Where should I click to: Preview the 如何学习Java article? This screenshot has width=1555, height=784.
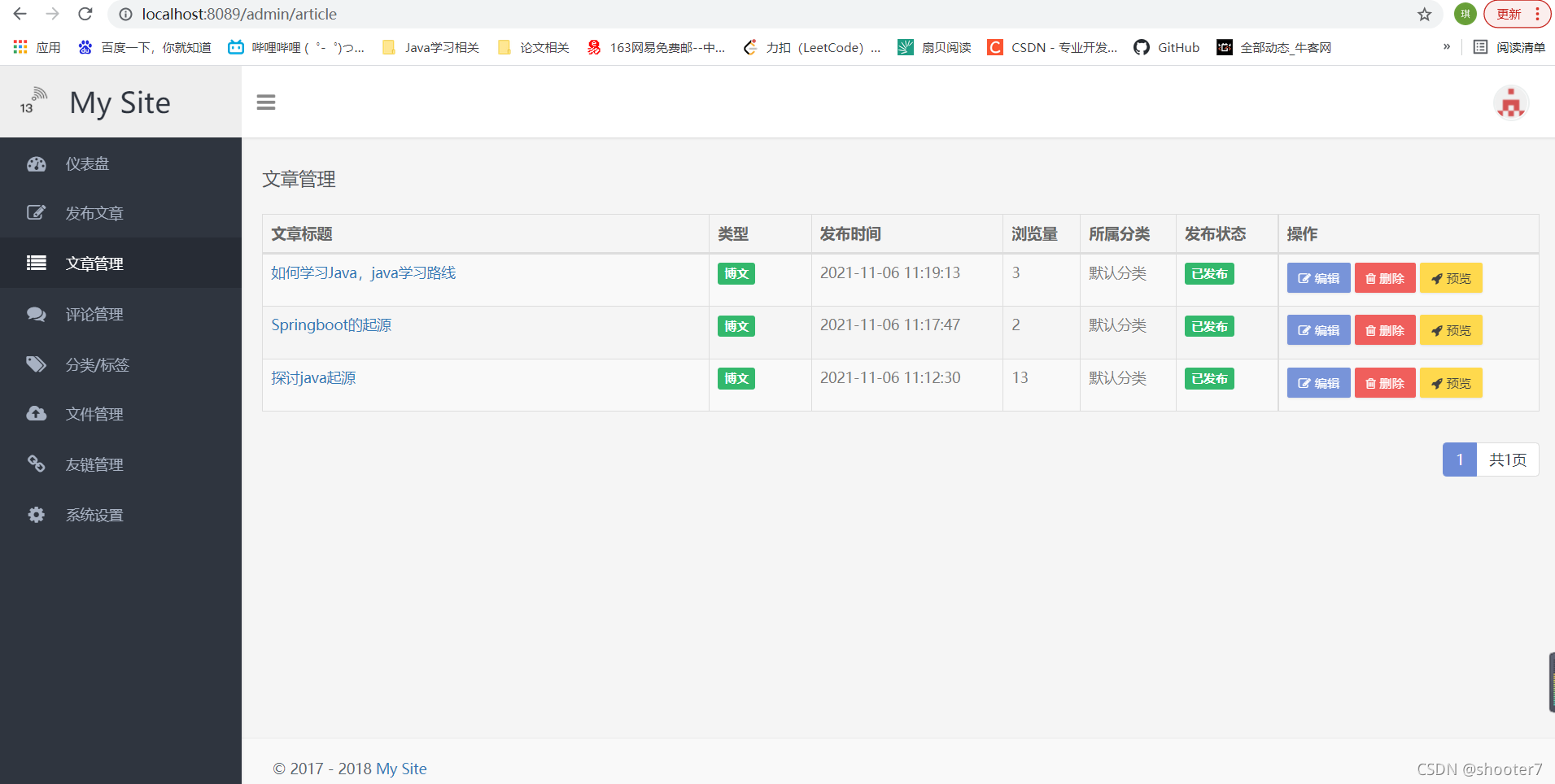coord(1451,278)
